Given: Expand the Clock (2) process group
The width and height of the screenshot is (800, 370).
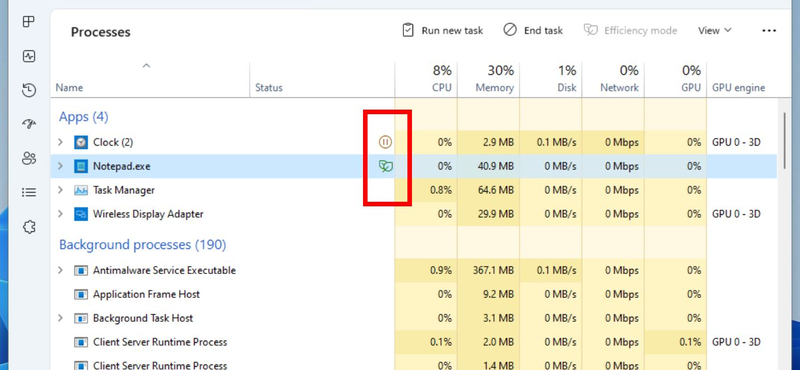Looking at the screenshot, I should (60, 142).
